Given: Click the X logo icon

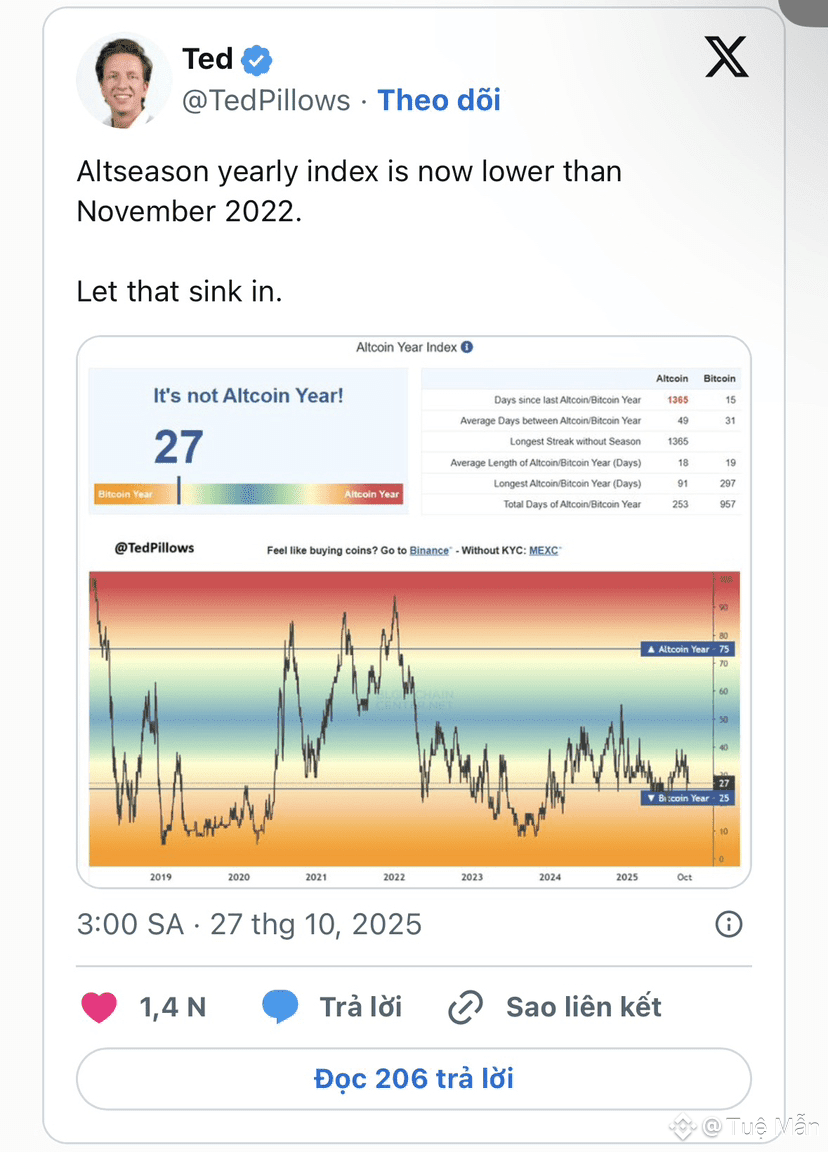Looking at the screenshot, I should tap(726, 57).
